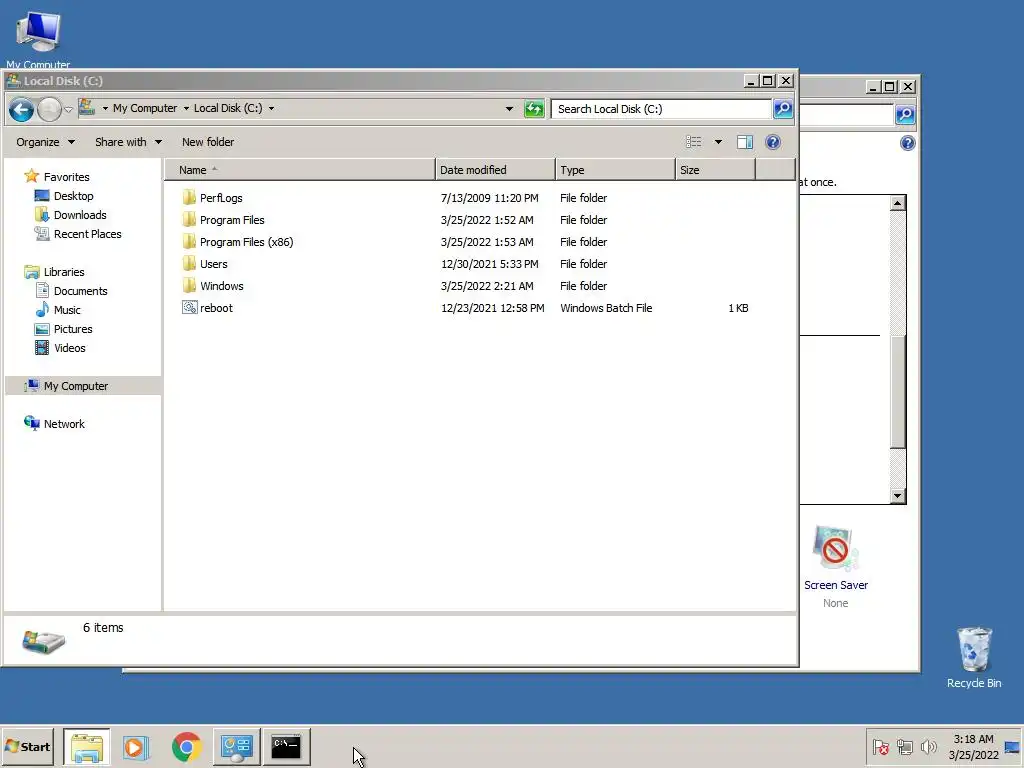Open the Pictures library
This screenshot has width=1024, height=768.
click(63, 329)
